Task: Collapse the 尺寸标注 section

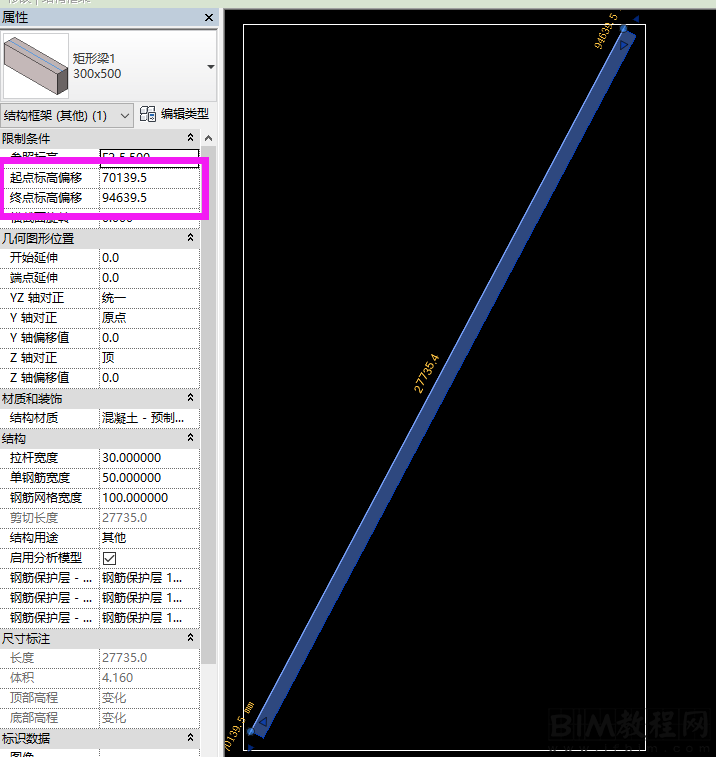Action: (x=190, y=638)
